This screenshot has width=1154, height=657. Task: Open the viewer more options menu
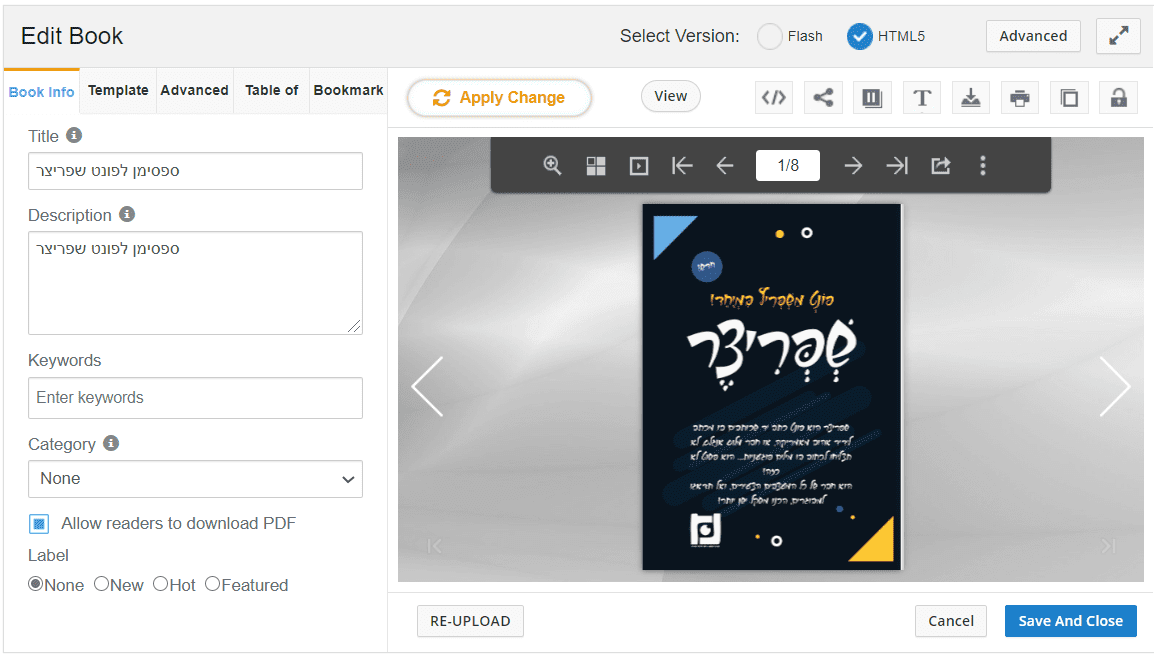(983, 166)
